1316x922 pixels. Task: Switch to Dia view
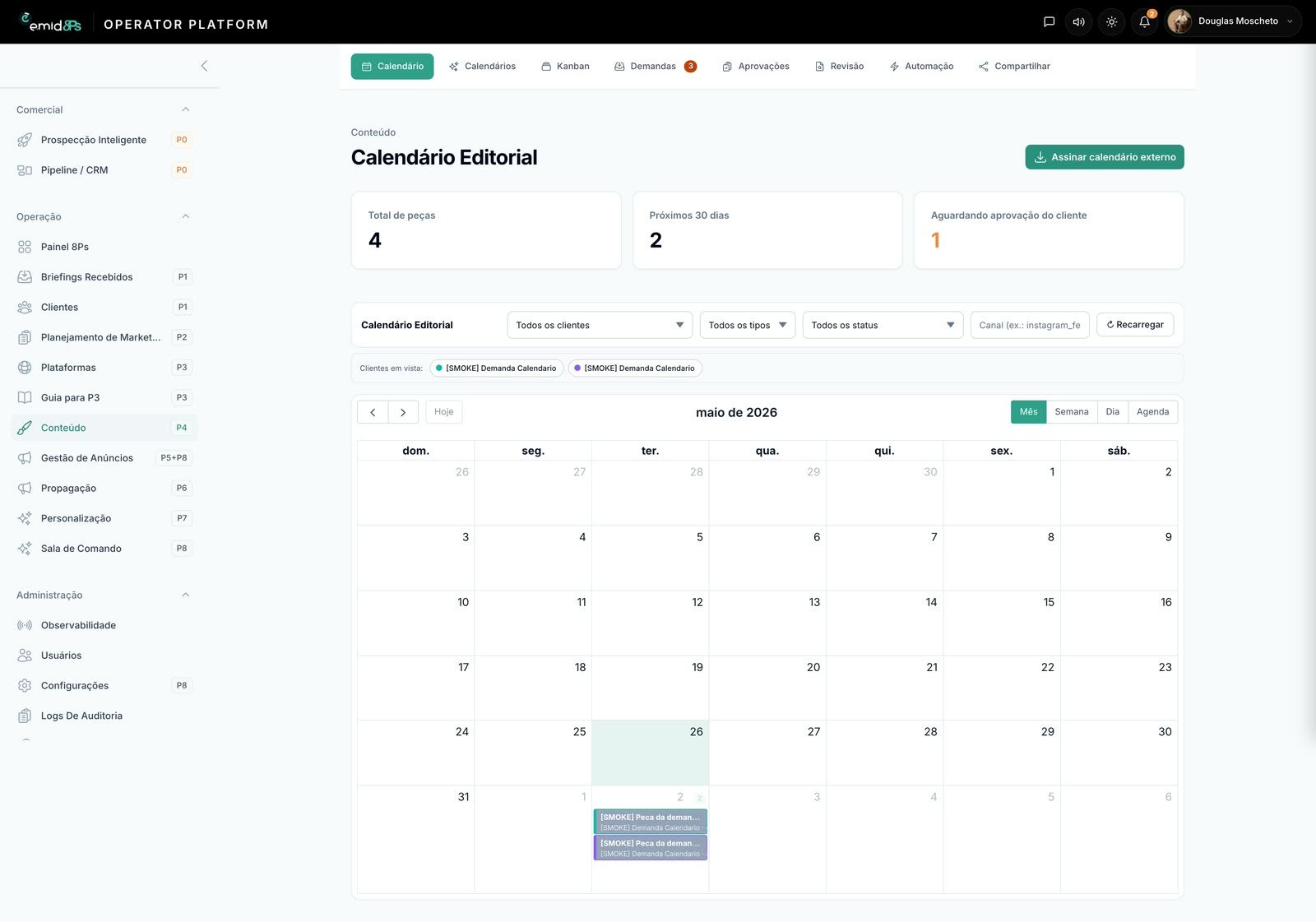pos(1112,412)
